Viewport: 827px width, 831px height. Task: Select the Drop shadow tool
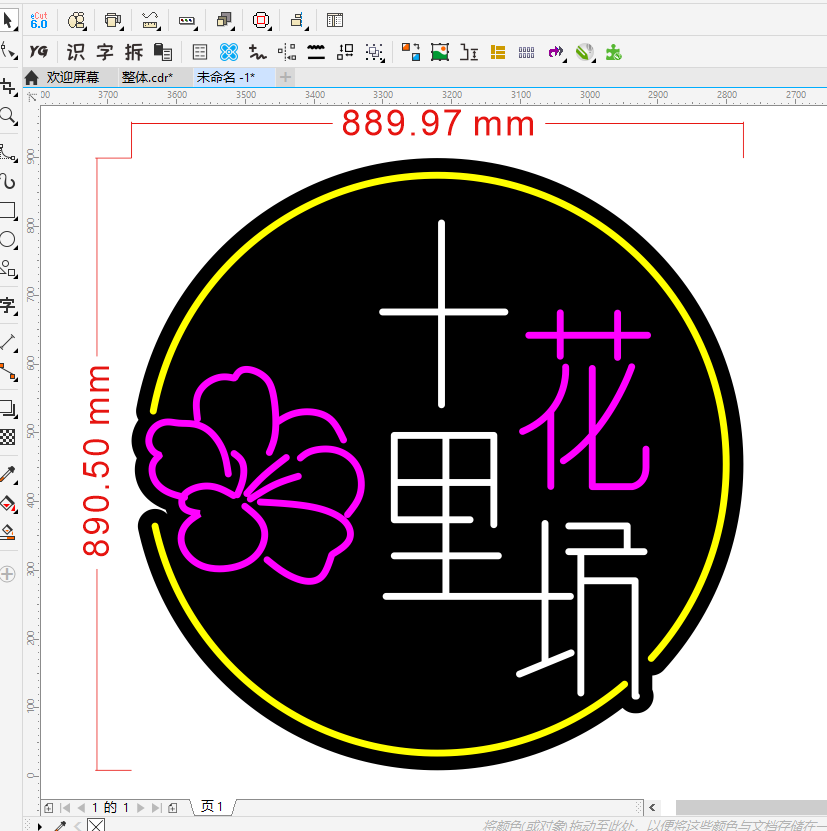click(x=8, y=409)
